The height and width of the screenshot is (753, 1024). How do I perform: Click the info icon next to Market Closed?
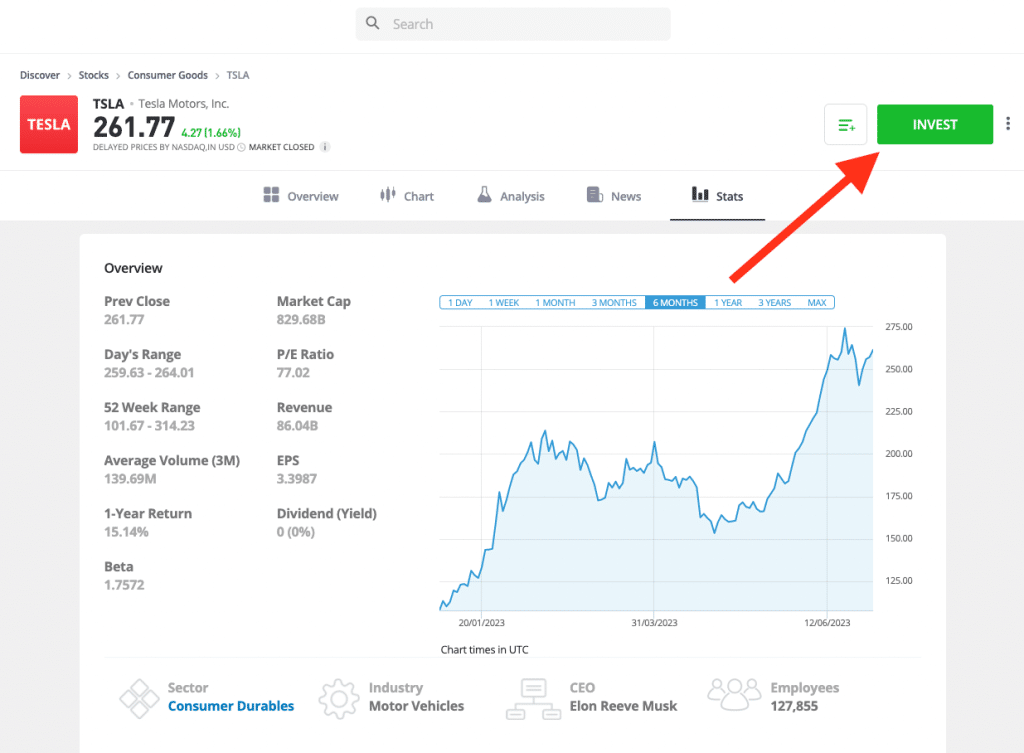click(x=325, y=146)
